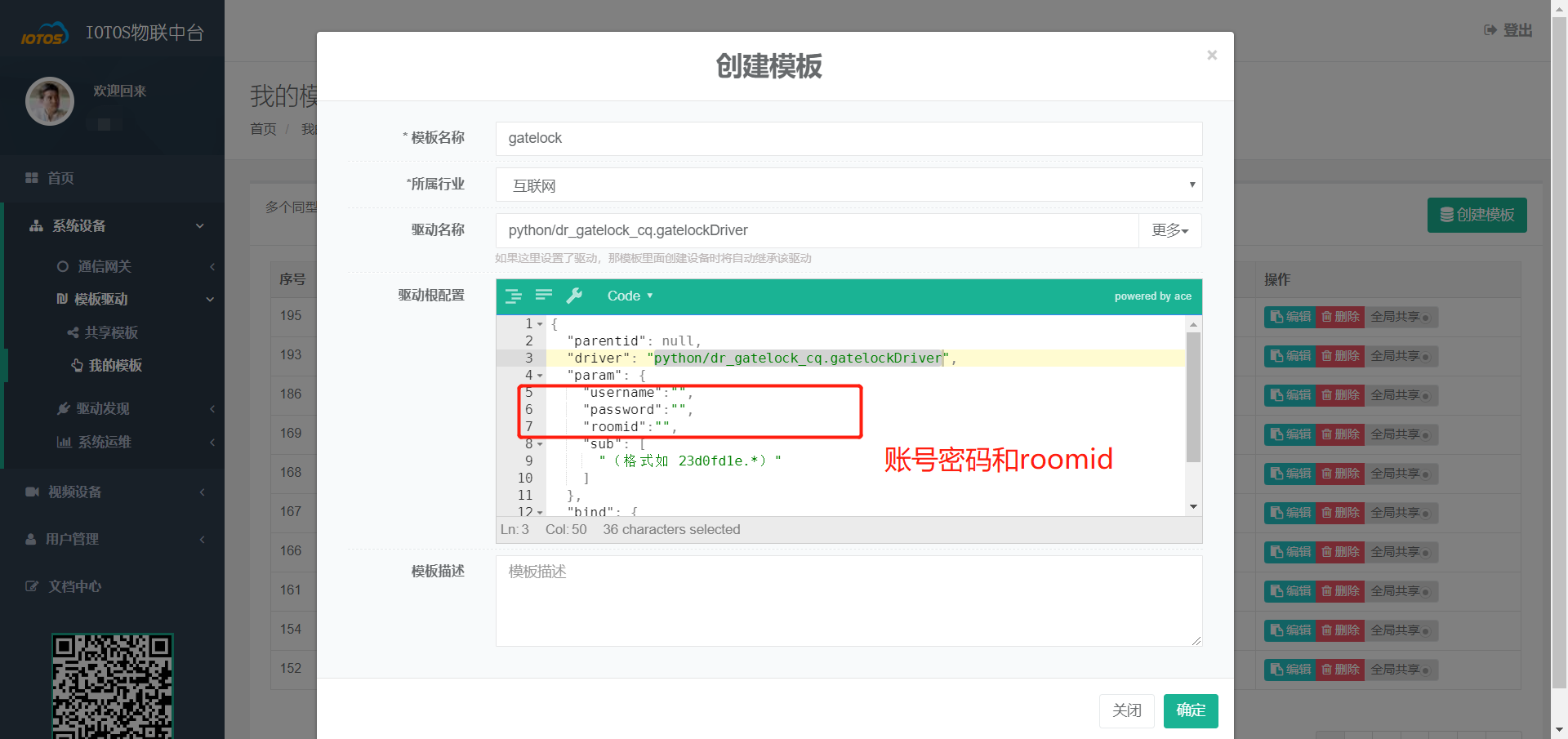Click the 关闭 button in dialog
Viewport: 1568px width, 739px height.
1126,710
